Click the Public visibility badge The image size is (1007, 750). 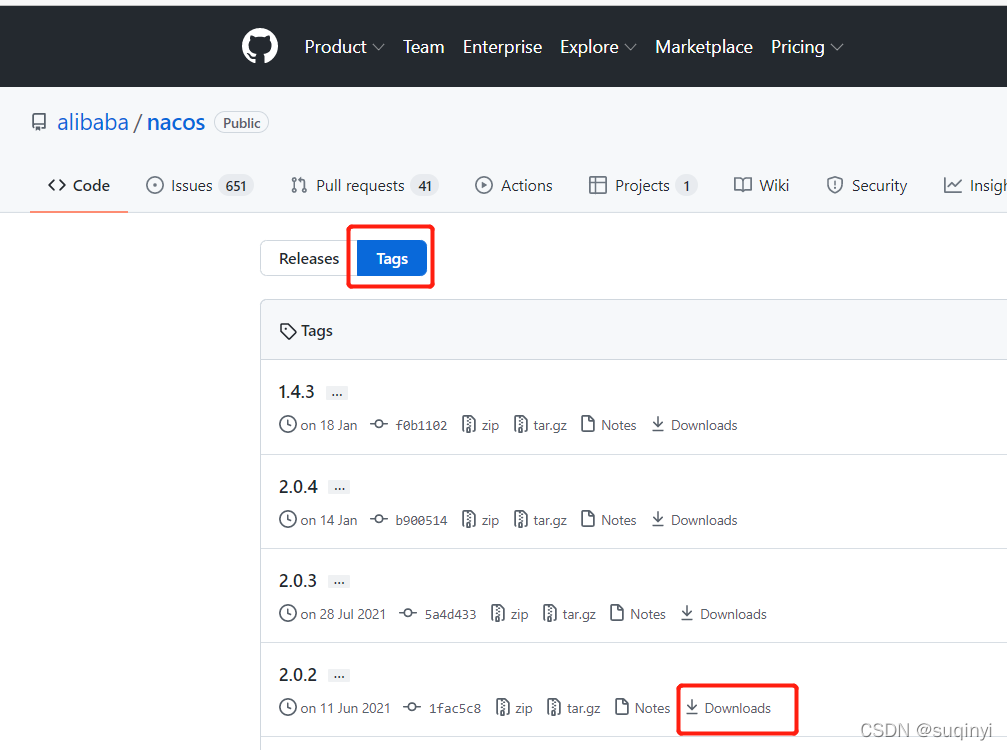(x=241, y=123)
